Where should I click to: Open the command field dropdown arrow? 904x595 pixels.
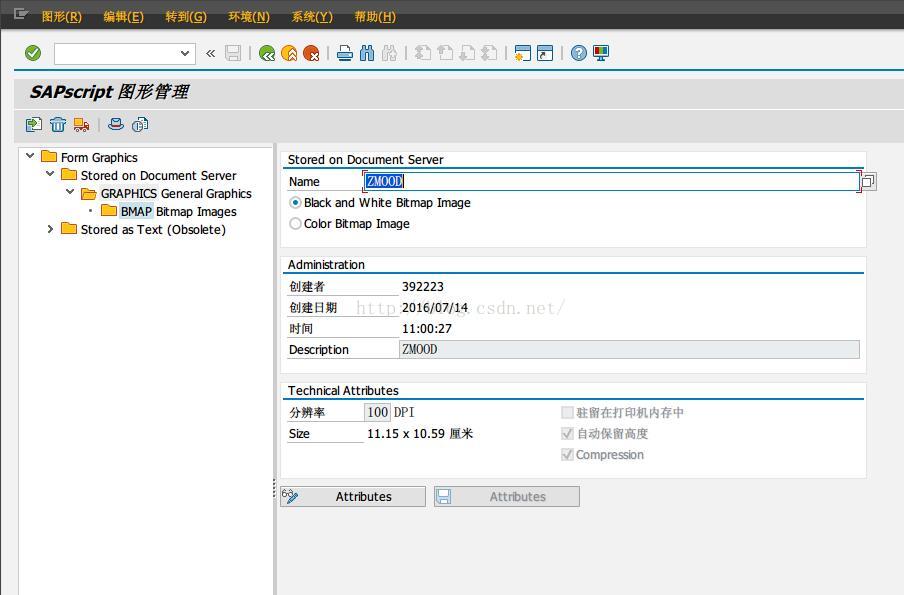184,54
